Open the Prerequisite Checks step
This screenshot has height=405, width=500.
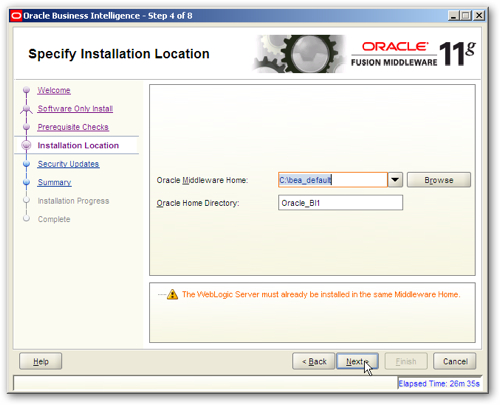[73, 127]
